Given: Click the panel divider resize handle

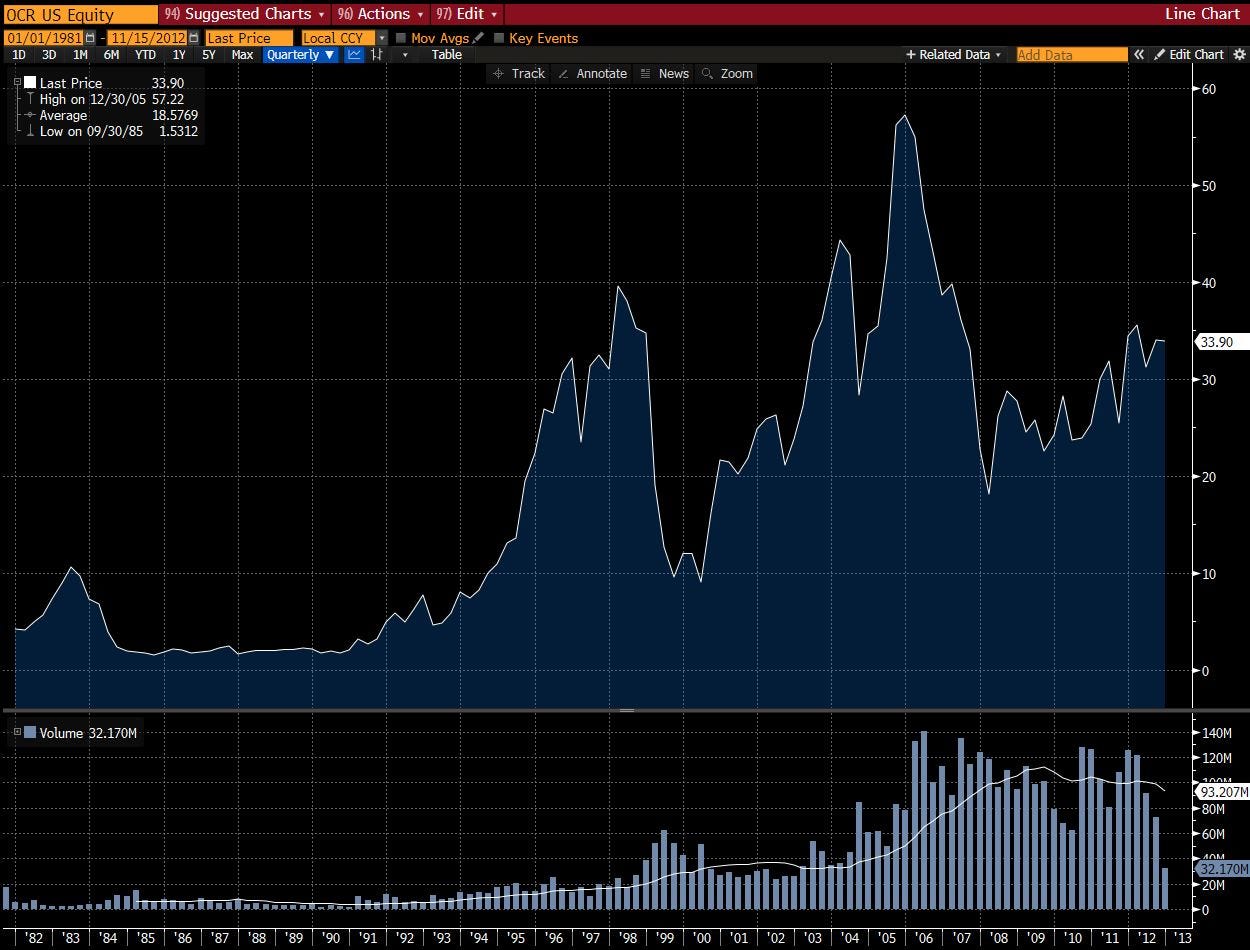Looking at the screenshot, I should 626,710.
